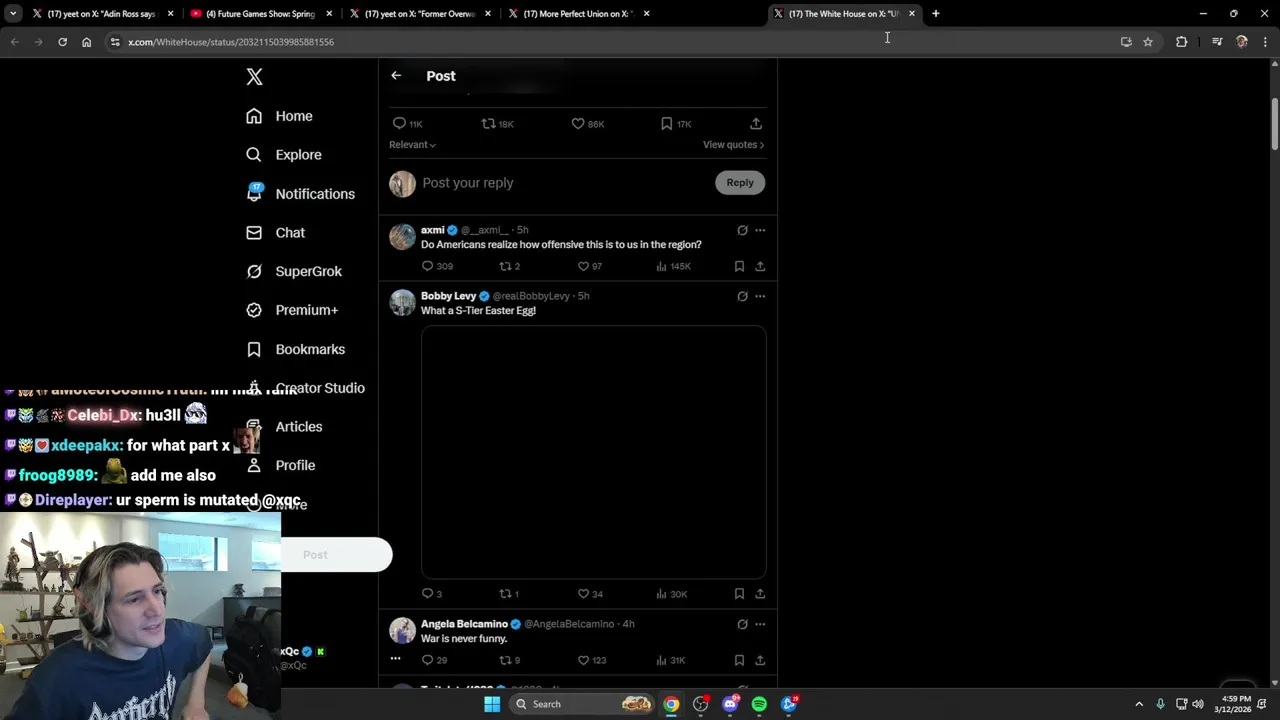Open Spotify from the taskbar
Image resolution: width=1280 pixels, height=720 pixels.
click(x=759, y=704)
